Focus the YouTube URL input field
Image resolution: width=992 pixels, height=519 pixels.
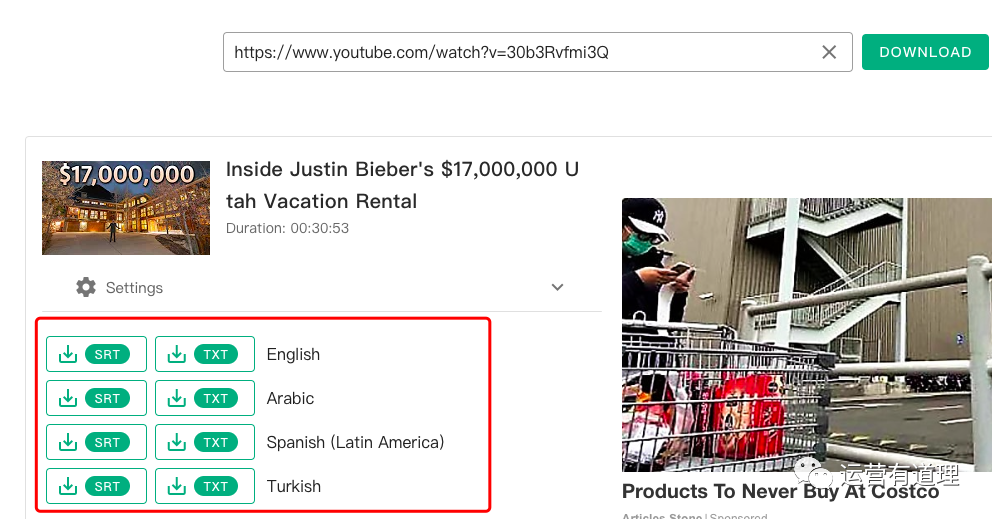520,52
